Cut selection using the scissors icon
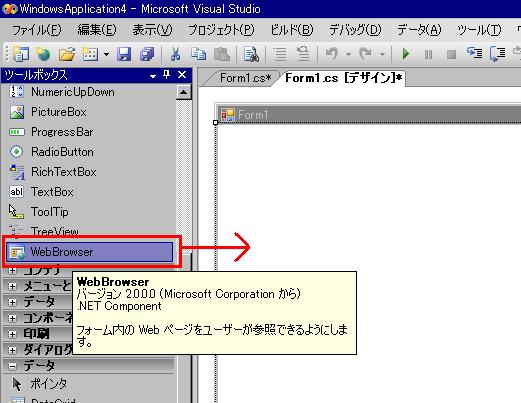This screenshot has width=521, height=403. [x=175, y=54]
